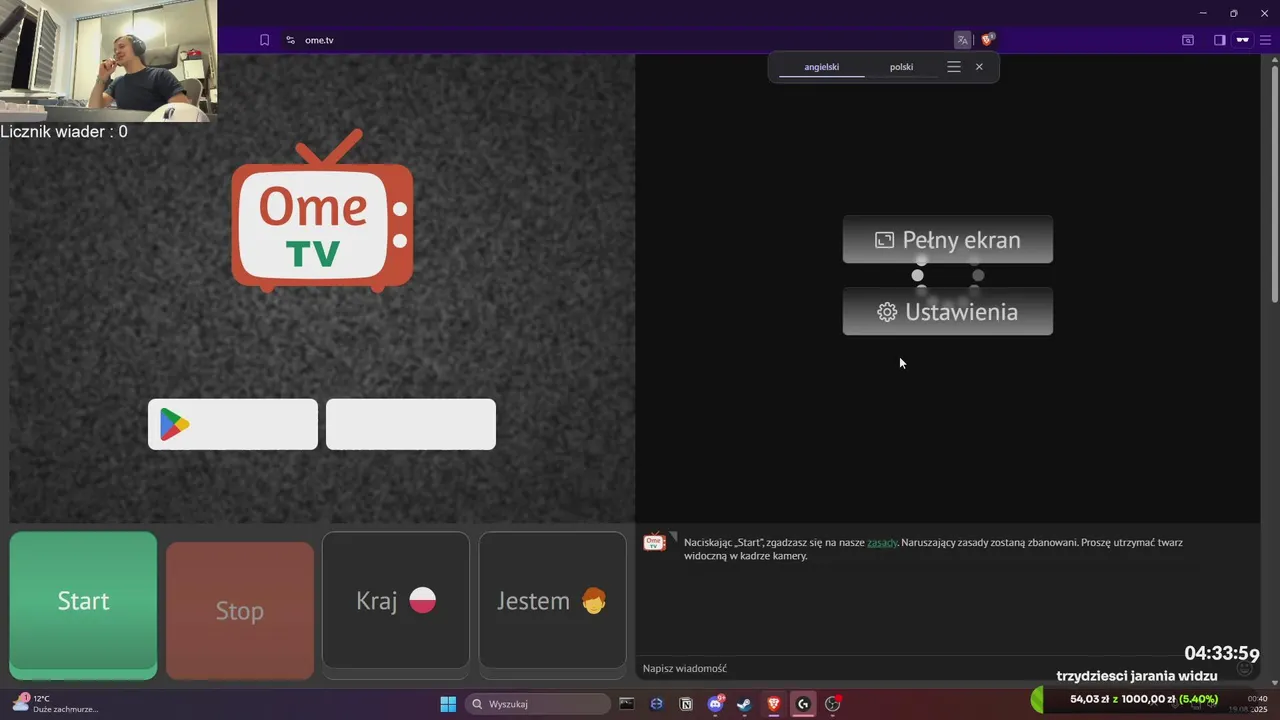The height and width of the screenshot is (720, 1280).
Task: Select the angielski tab in translate popup
Action: point(822,67)
